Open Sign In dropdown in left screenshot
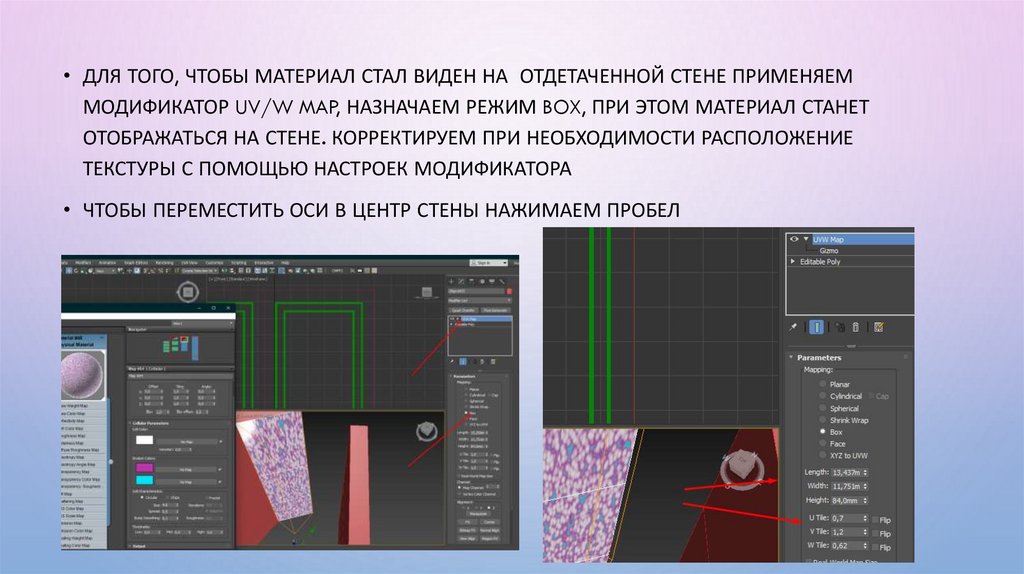This screenshot has height=574, width=1024. click(x=488, y=263)
